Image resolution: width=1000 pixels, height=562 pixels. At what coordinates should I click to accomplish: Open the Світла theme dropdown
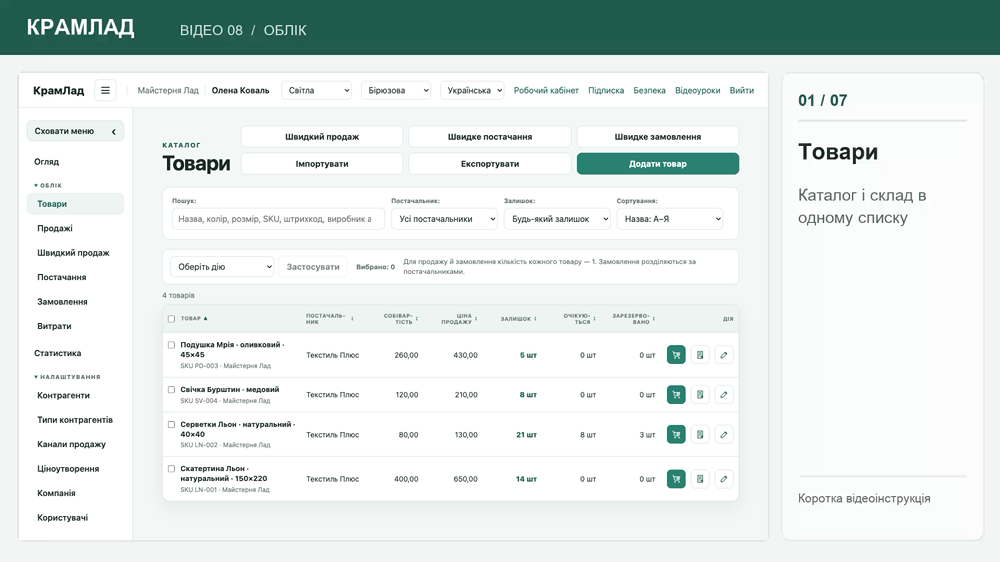(x=317, y=91)
